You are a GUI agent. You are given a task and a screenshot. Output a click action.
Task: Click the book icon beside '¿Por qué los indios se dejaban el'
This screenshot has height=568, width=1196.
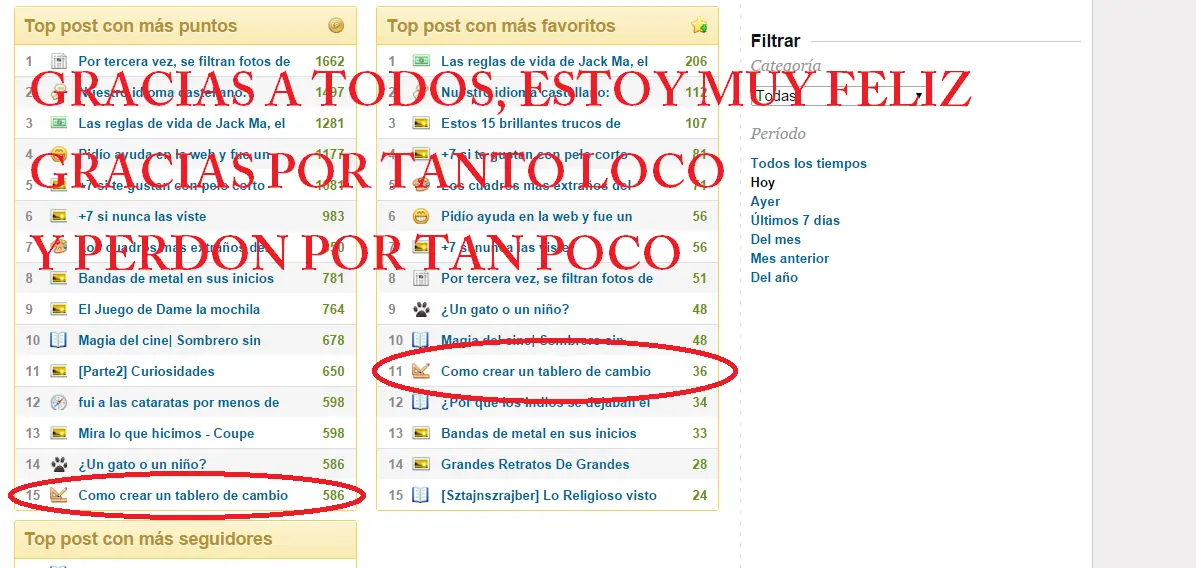click(x=421, y=402)
